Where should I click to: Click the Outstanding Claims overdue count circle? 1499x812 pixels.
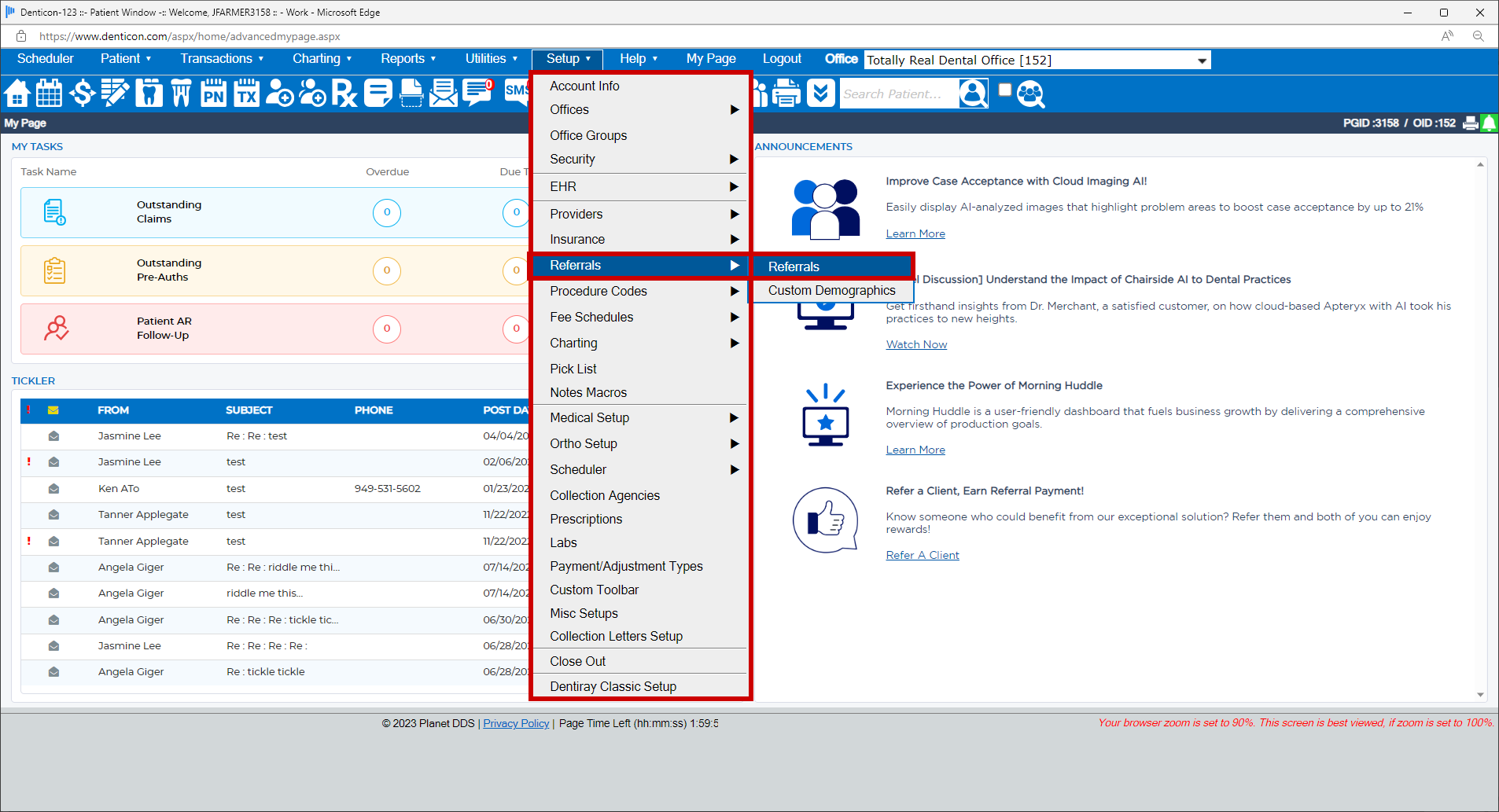[387, 212]
